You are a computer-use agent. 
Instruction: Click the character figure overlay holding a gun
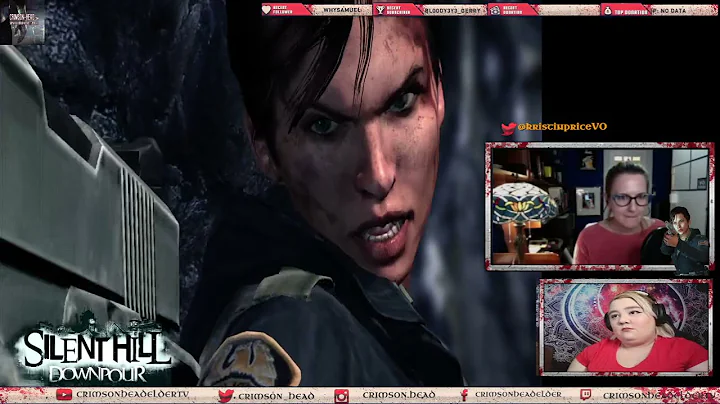[685, 241]
